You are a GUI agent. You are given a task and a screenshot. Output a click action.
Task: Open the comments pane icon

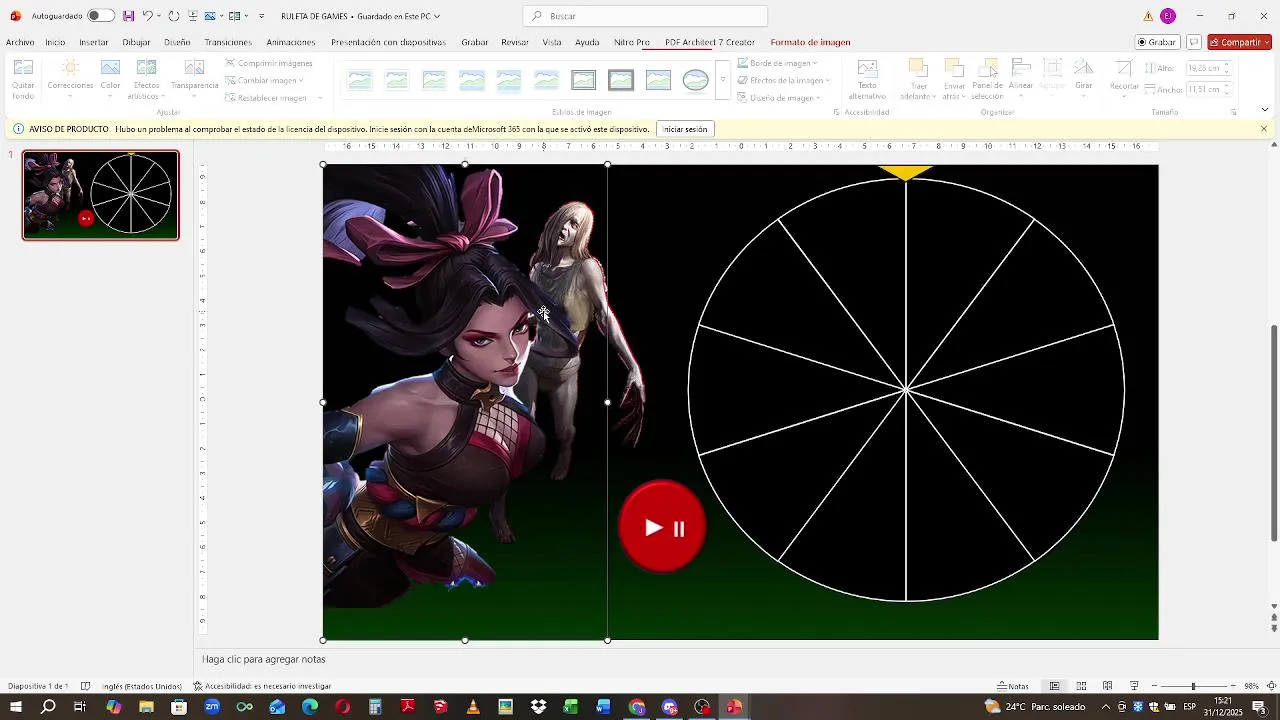click(x=1194, y=42)
